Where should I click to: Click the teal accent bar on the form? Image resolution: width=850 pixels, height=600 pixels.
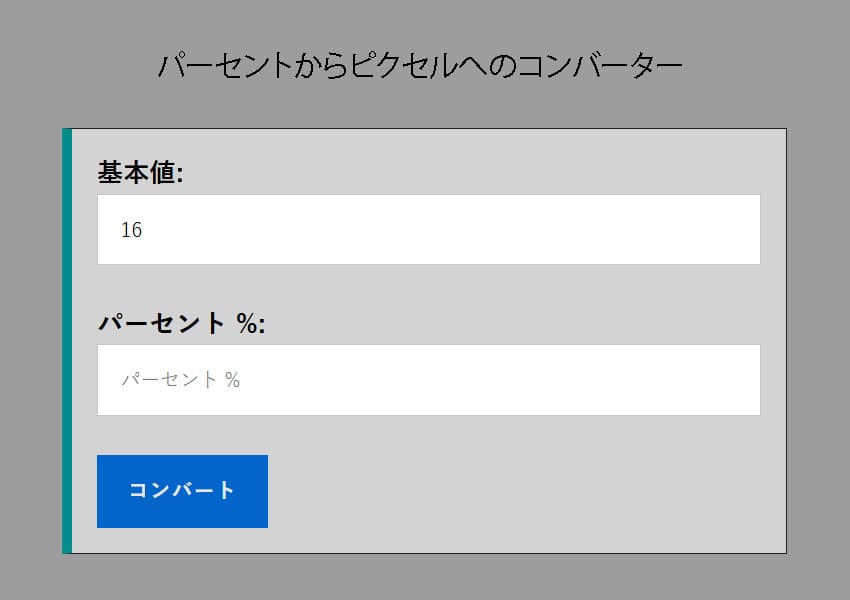click(67, 340)
